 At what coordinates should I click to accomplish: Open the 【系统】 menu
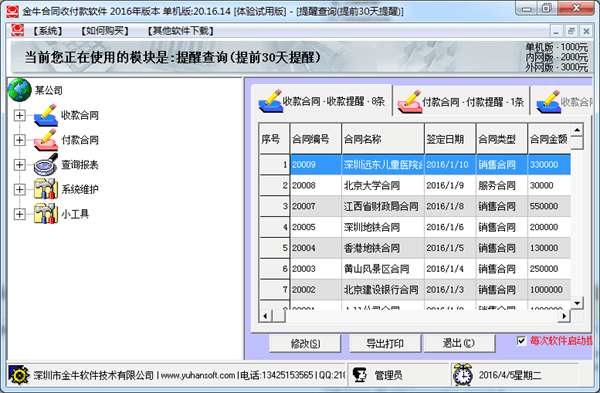tap(48, 31)
